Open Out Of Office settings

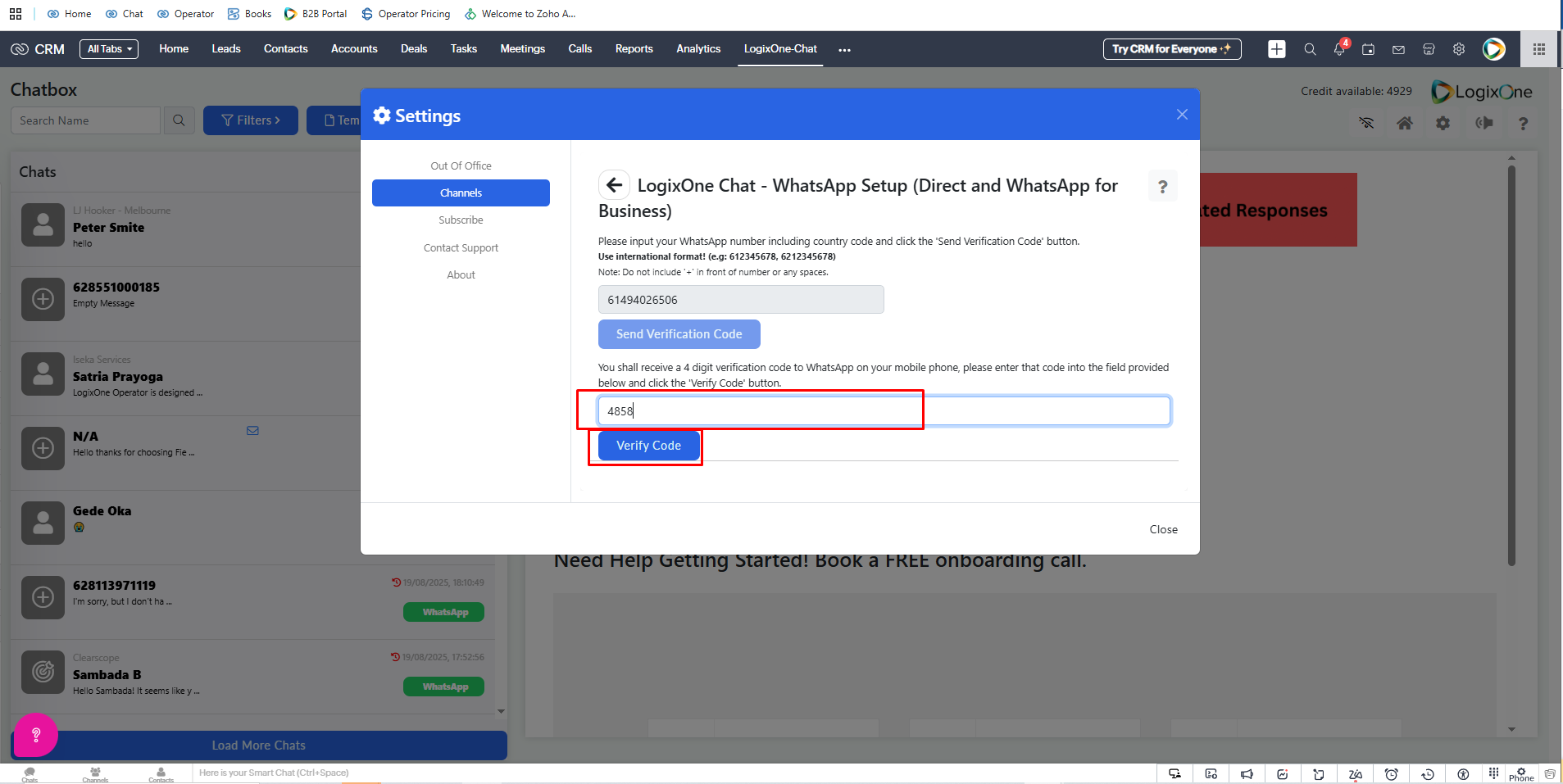tap(461, 165)
